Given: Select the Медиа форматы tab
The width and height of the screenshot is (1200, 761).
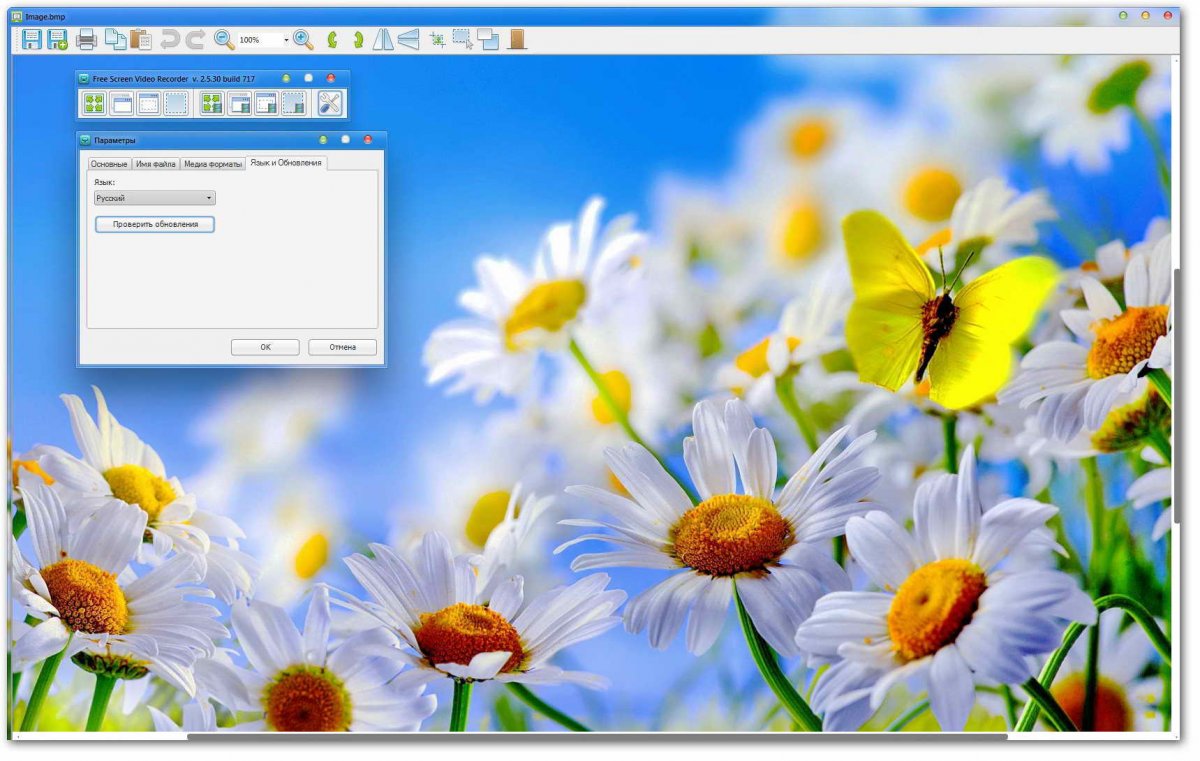Looking at the screenshot, I should click(213, 163).
